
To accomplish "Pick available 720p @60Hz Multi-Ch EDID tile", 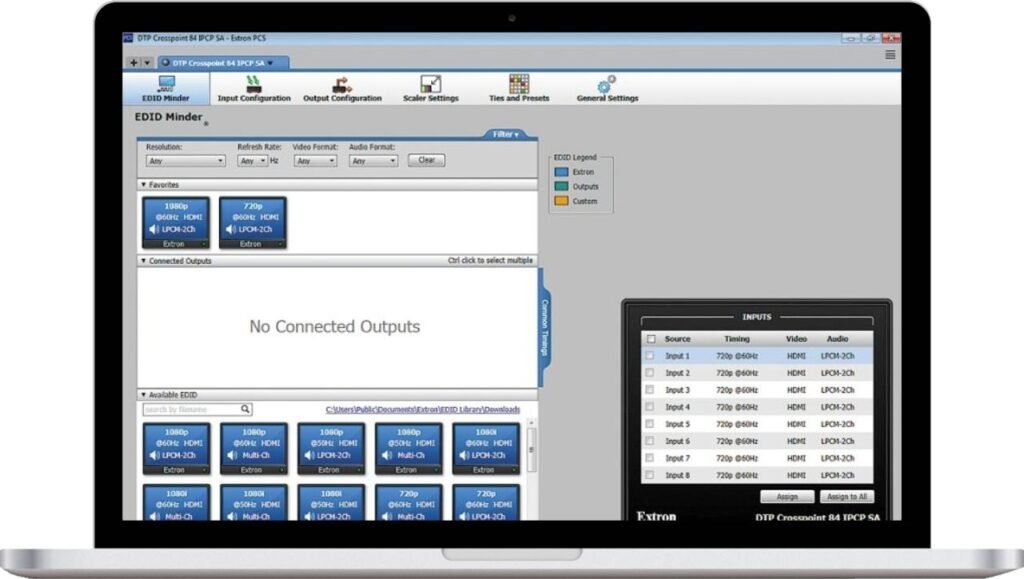I will point(408,502).
